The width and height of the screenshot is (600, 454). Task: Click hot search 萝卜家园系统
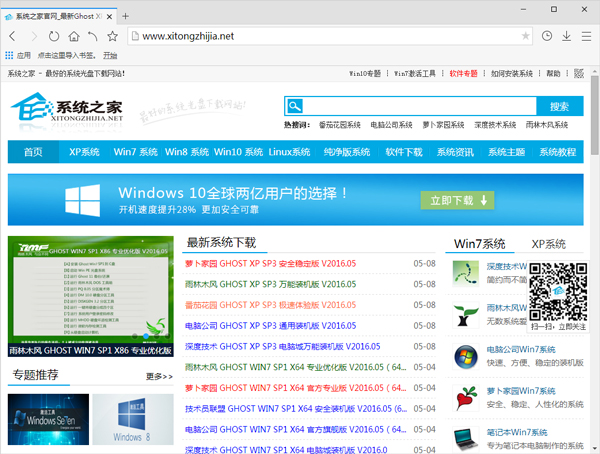point(443,125)
